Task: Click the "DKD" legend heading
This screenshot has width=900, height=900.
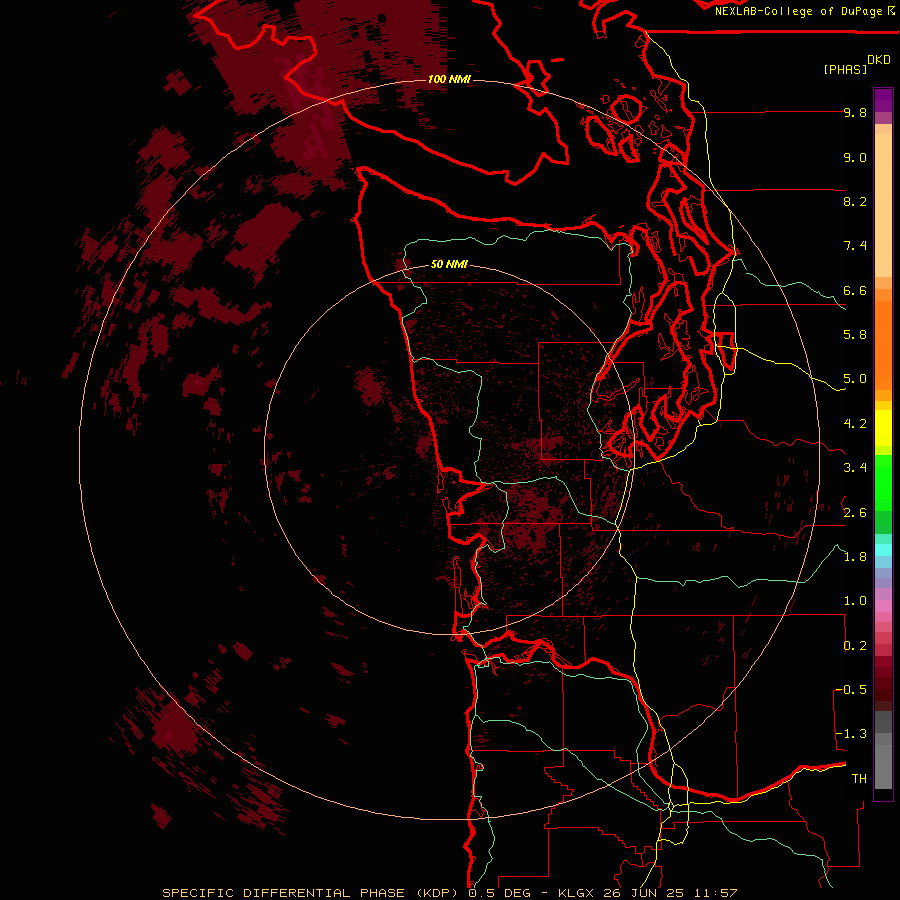Action: tap(879, 60)
